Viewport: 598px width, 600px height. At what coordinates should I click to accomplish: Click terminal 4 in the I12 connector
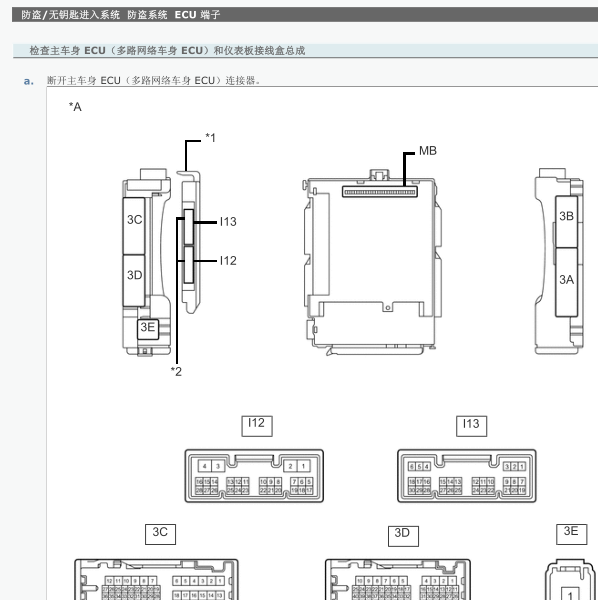[205, 466]
